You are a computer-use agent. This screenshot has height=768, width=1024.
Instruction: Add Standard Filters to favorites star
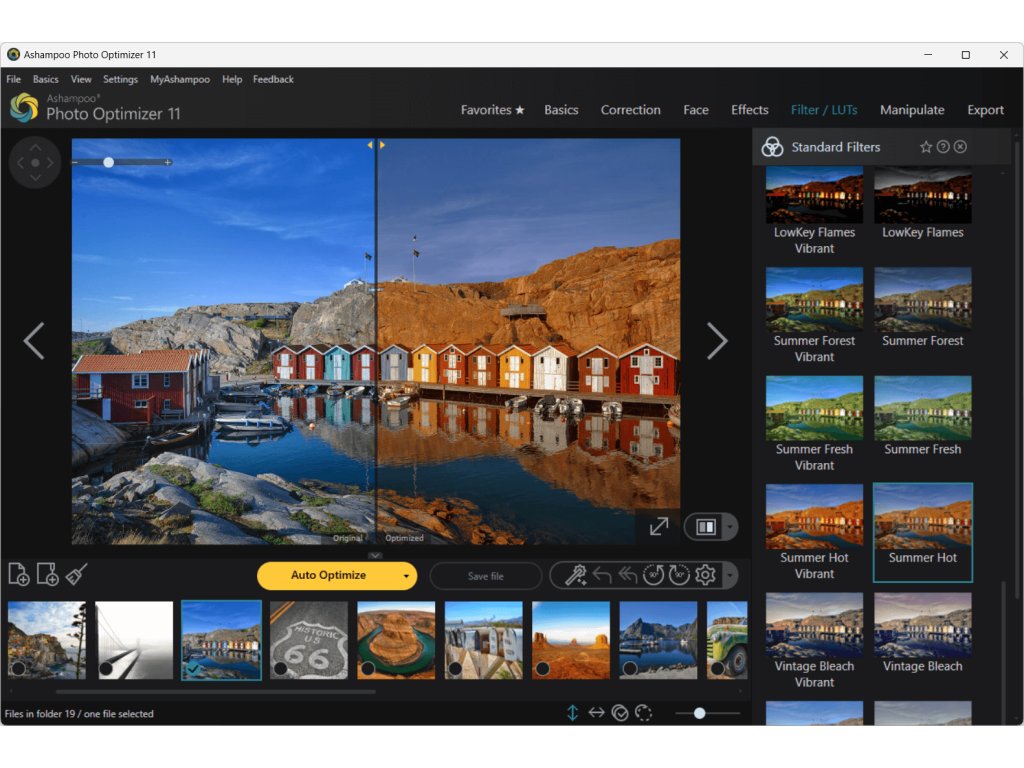point(926,147)
